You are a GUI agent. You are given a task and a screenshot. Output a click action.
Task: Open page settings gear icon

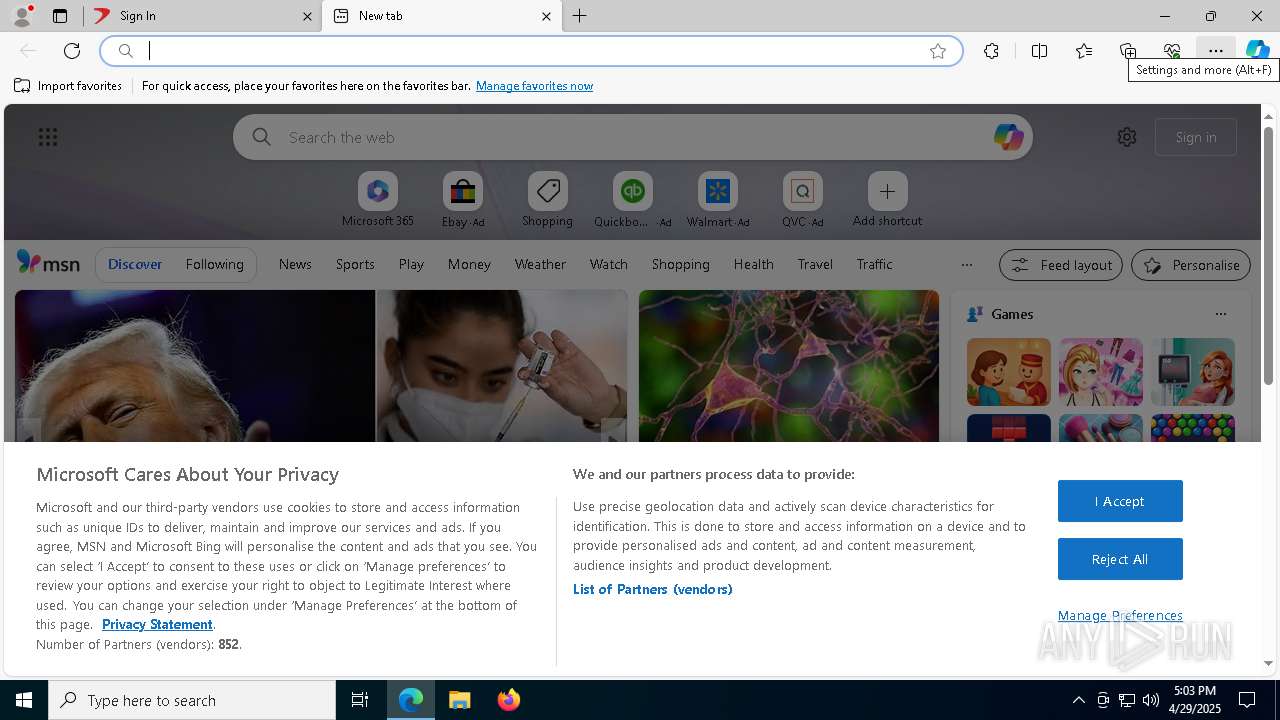click(x=1127, y=137)
